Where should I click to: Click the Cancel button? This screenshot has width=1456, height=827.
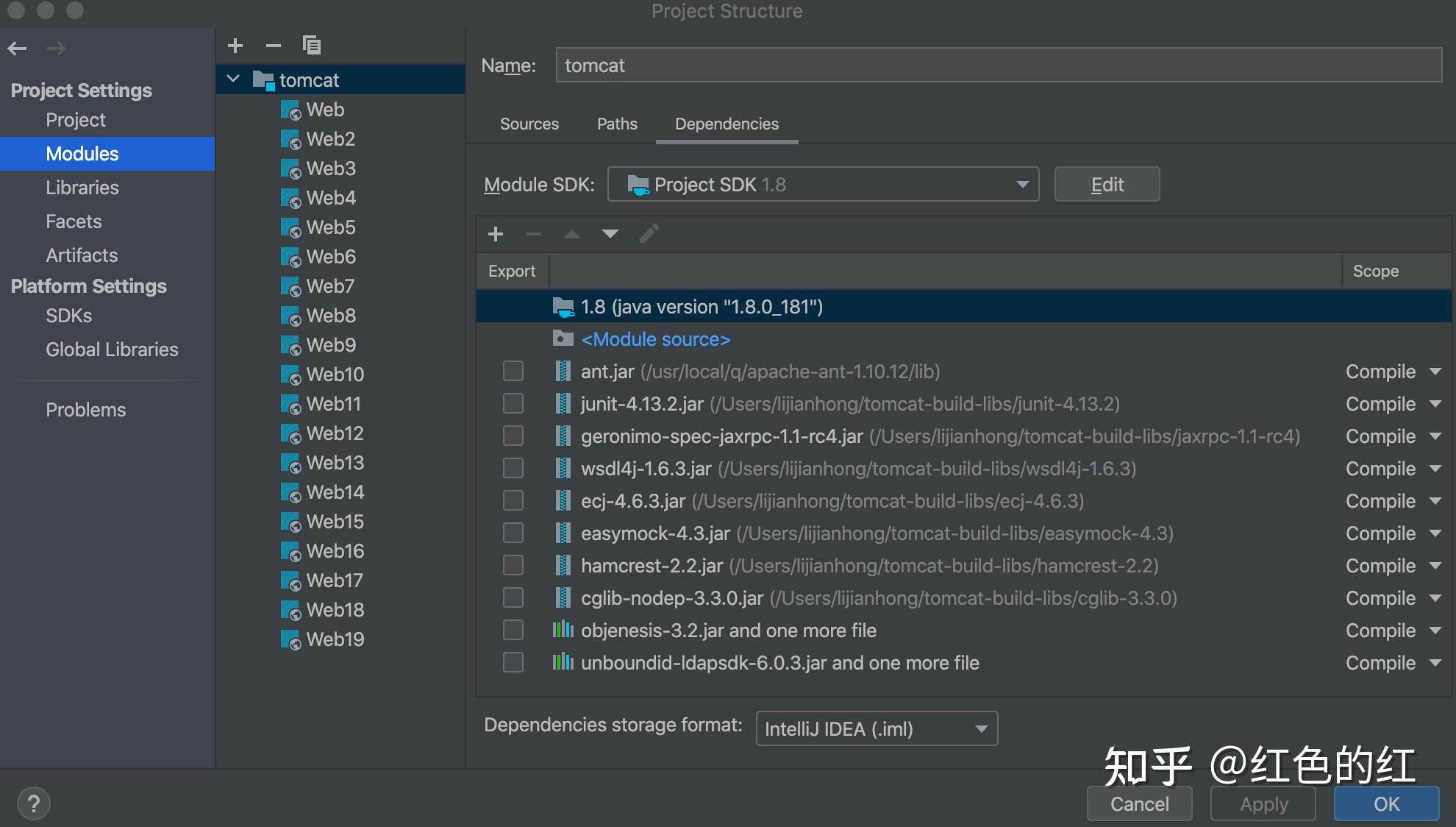coord(1139,803)
